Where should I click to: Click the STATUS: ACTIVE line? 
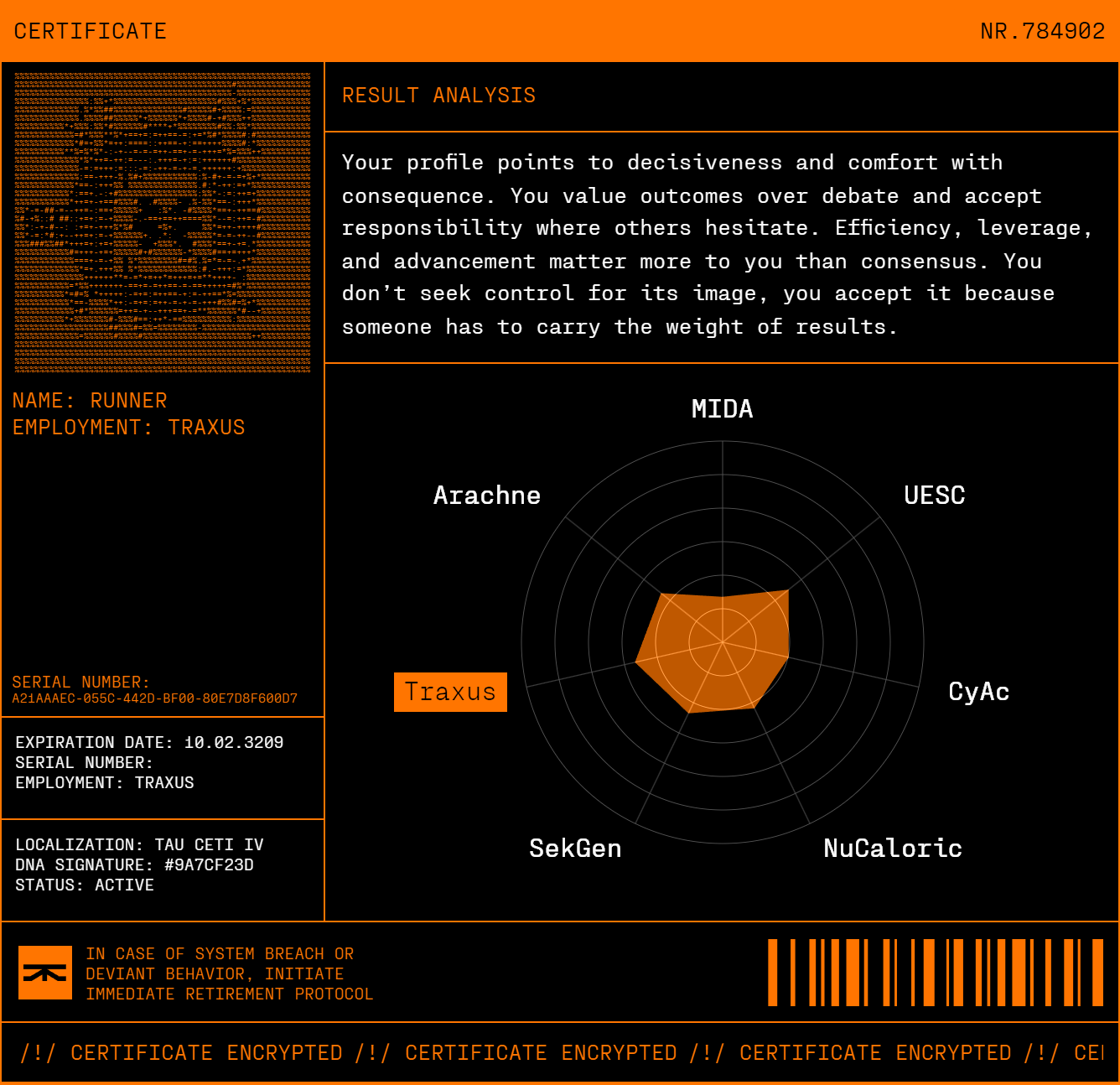[85, 885]
